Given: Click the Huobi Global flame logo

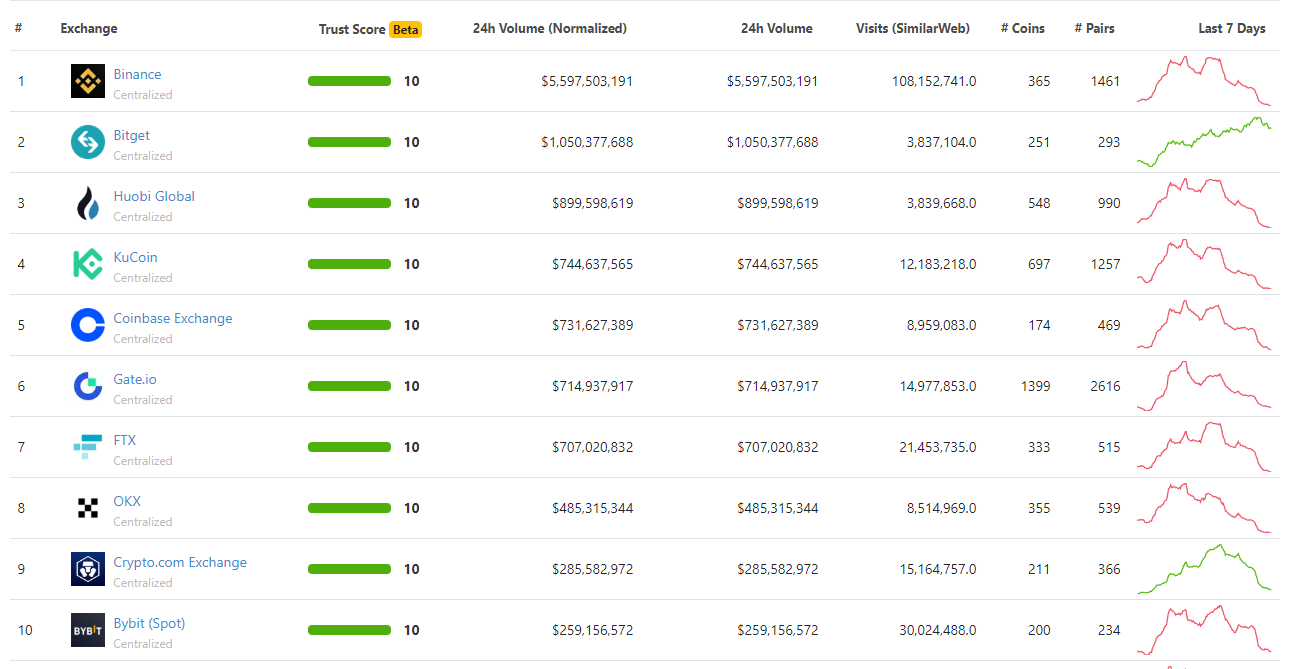Looking at the screenshot, I should click(x=88, y=203).
